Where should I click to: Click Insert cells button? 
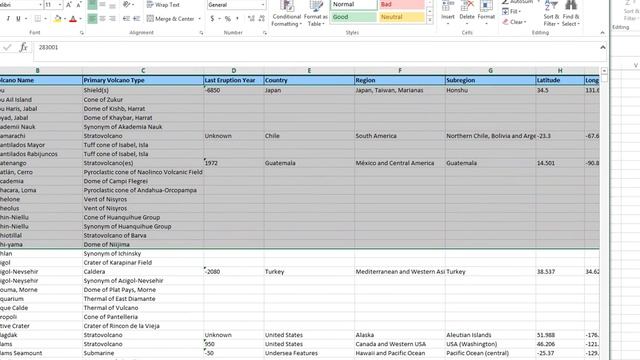448,13
